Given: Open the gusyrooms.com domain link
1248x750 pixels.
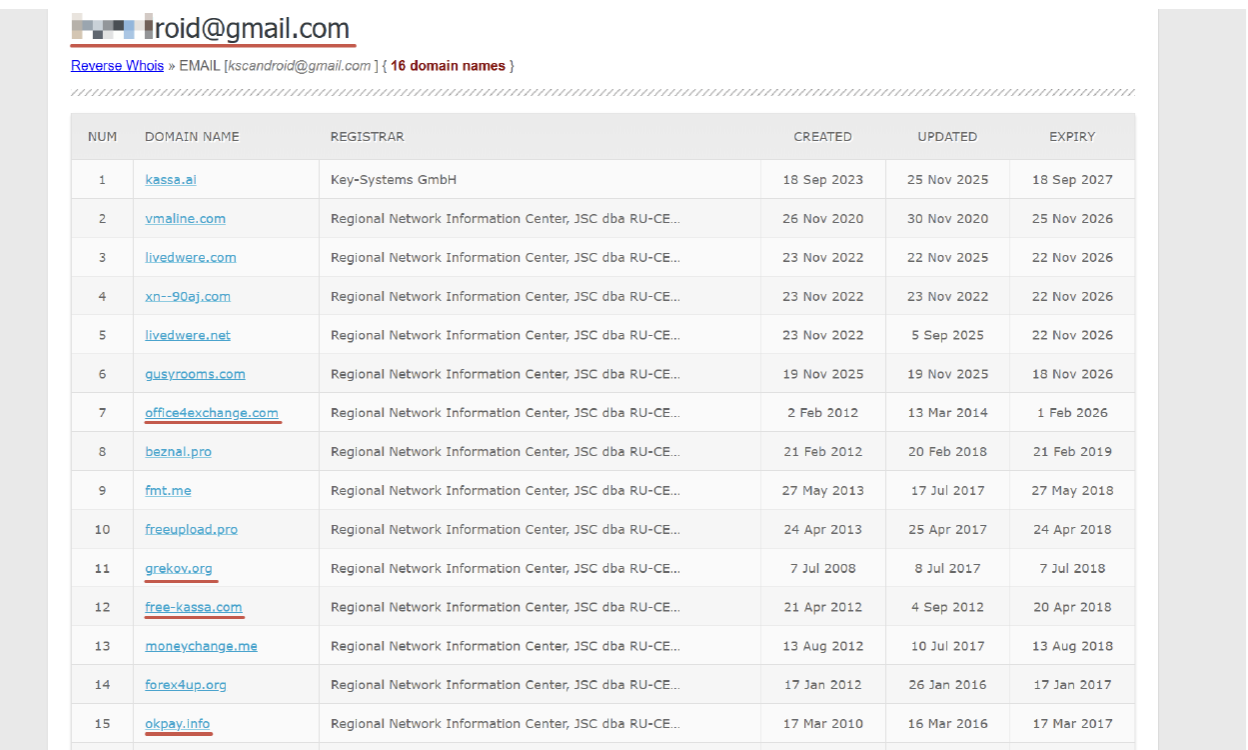Looking at the screenshot, I should tap(194, 374).
